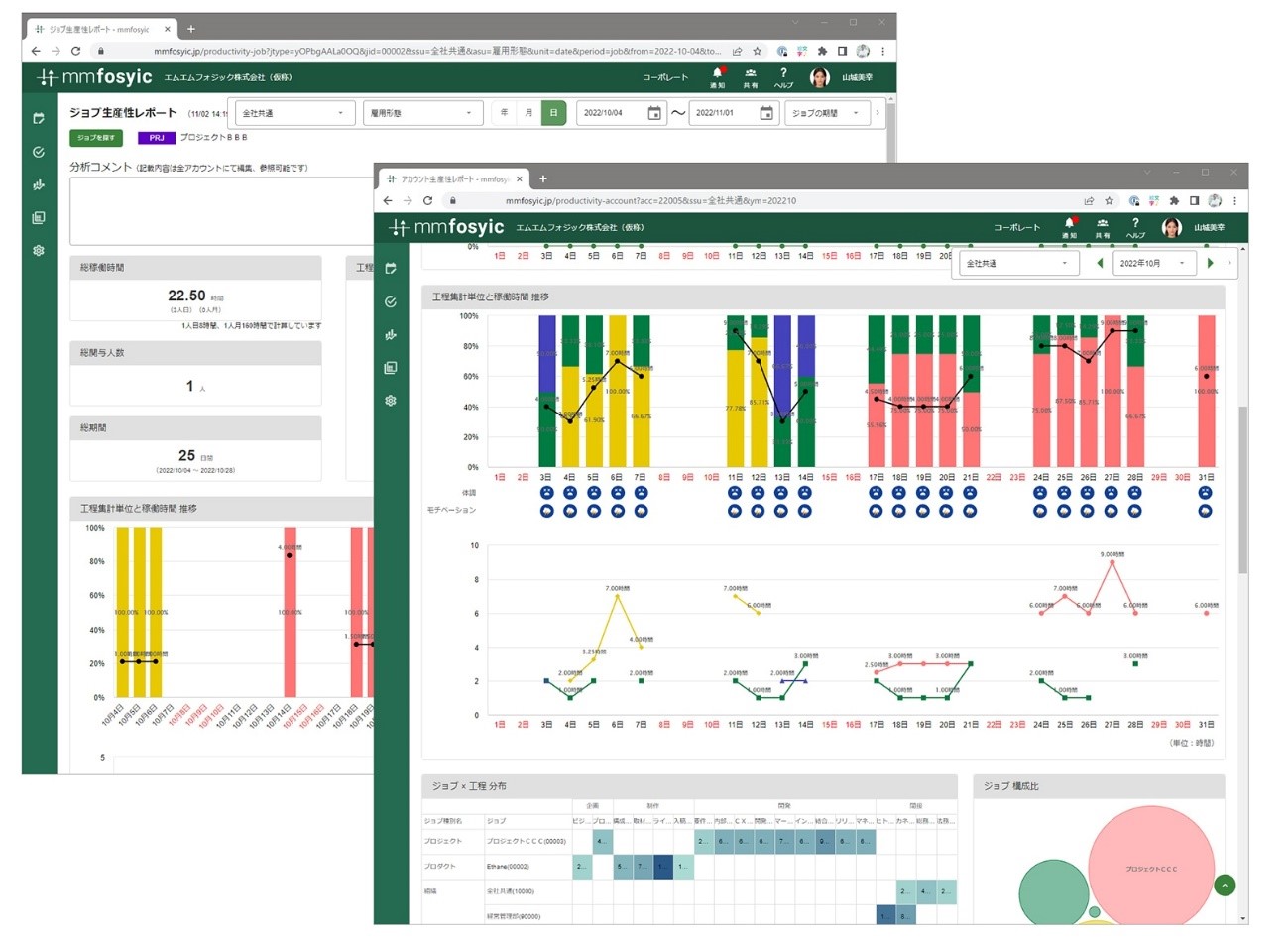
Task: Open the tab search chevron in the back browser
Action: coord(794,22)
